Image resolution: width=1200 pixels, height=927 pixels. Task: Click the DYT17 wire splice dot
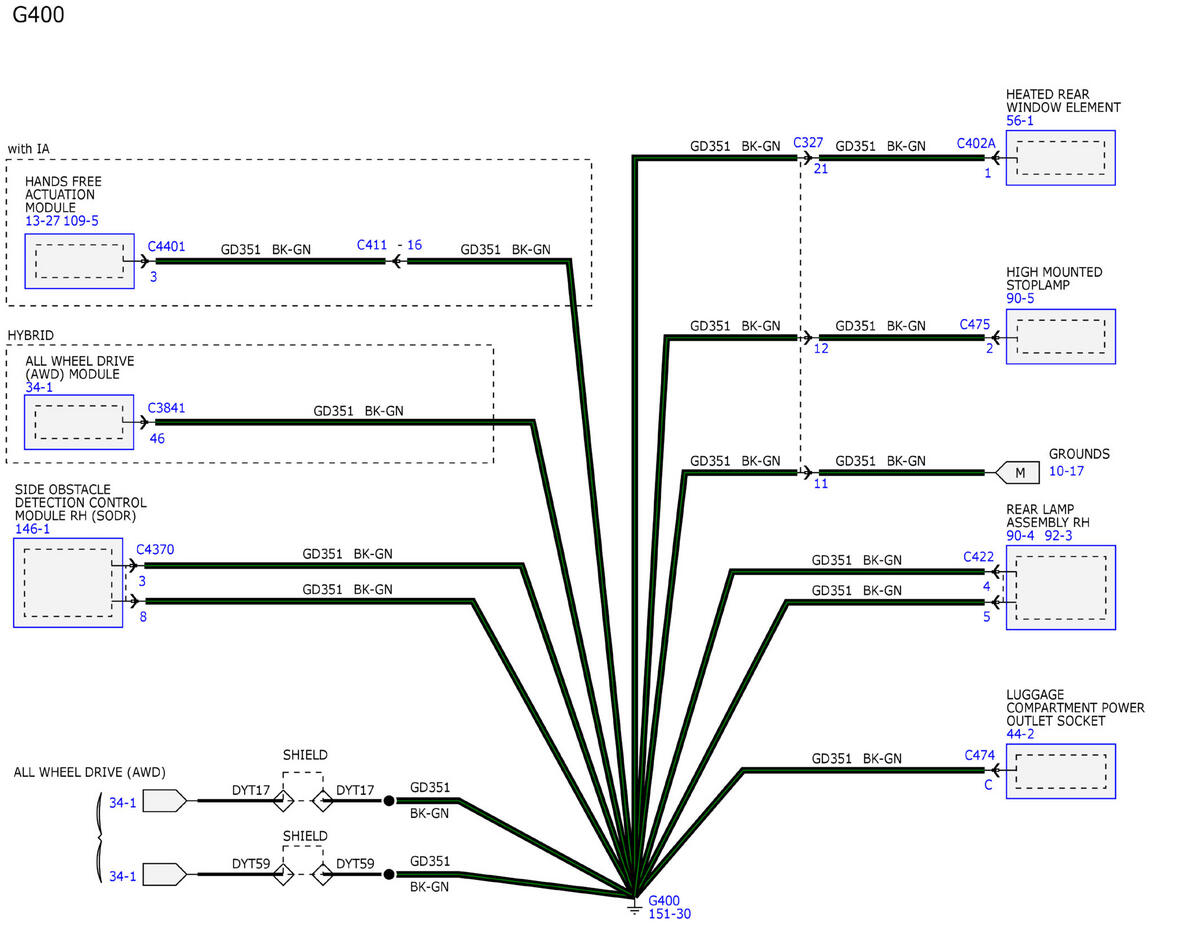click(x=388, y=800)
